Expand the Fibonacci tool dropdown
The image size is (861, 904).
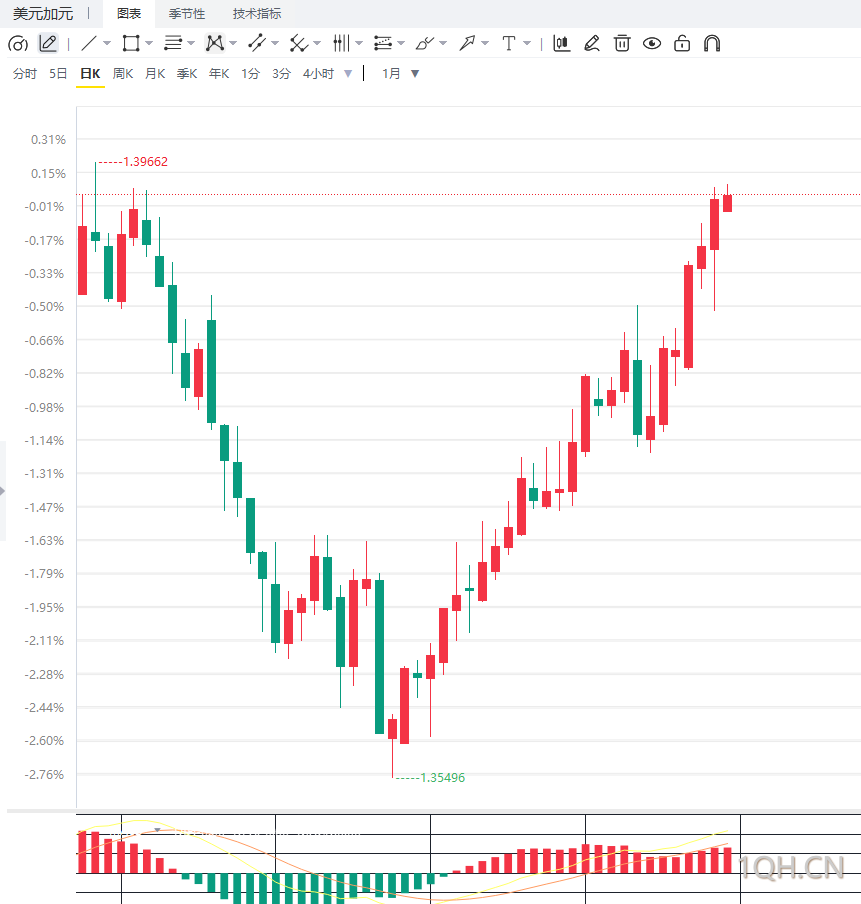[401, 43]
